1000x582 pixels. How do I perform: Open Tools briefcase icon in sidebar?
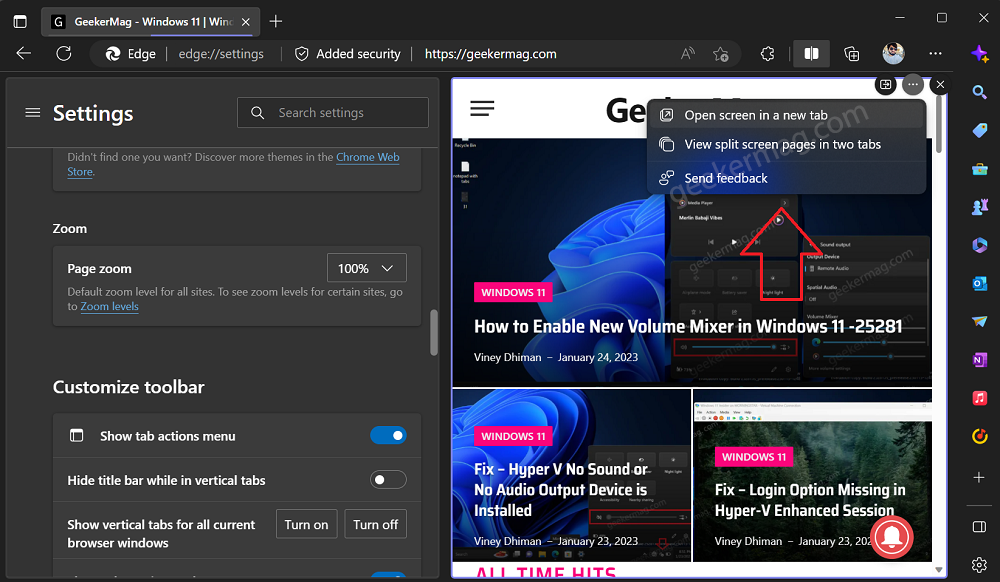(x=980, y=169)
